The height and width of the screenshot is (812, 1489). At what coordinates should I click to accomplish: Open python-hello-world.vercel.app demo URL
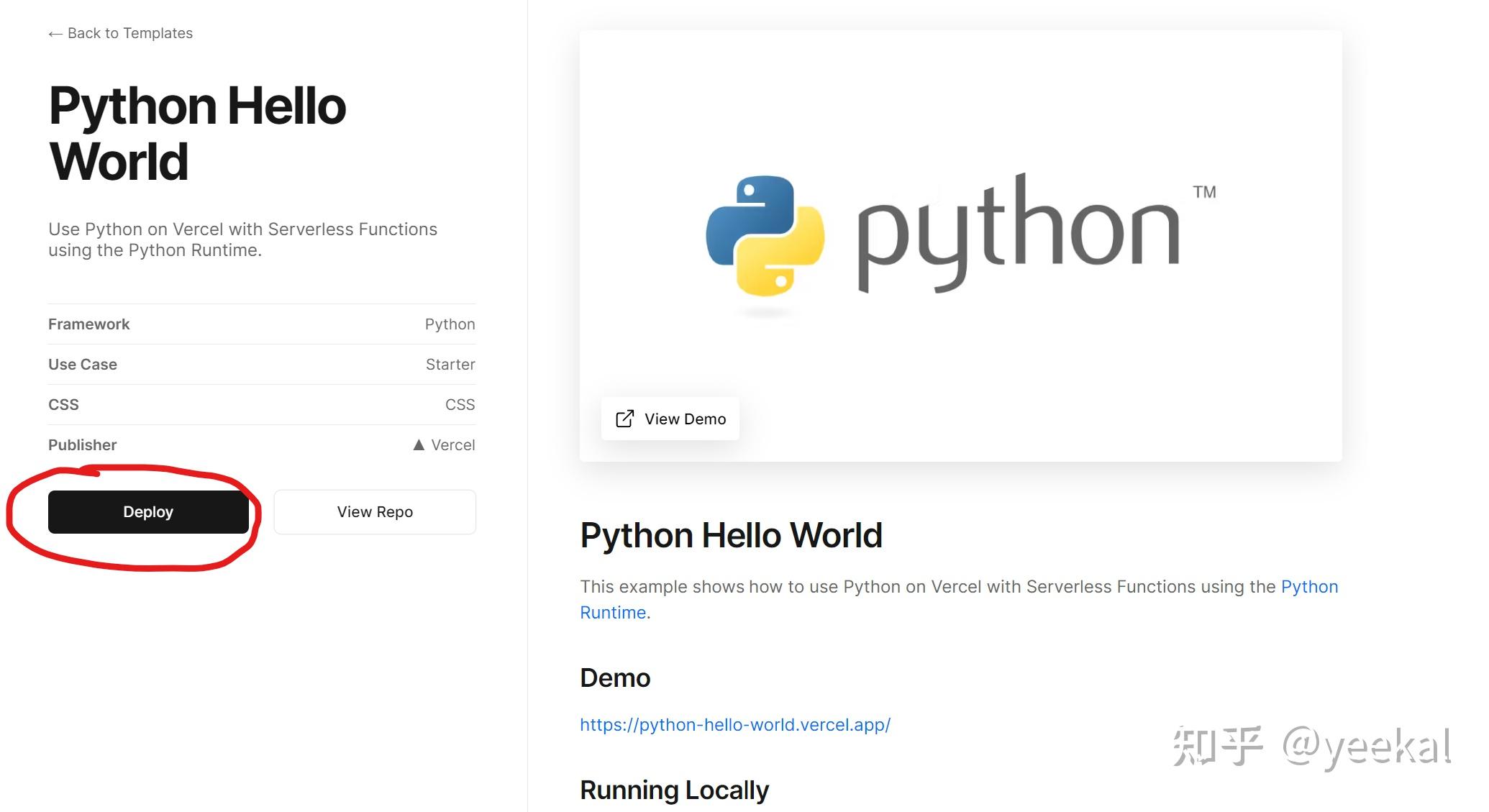coord(735,725)
